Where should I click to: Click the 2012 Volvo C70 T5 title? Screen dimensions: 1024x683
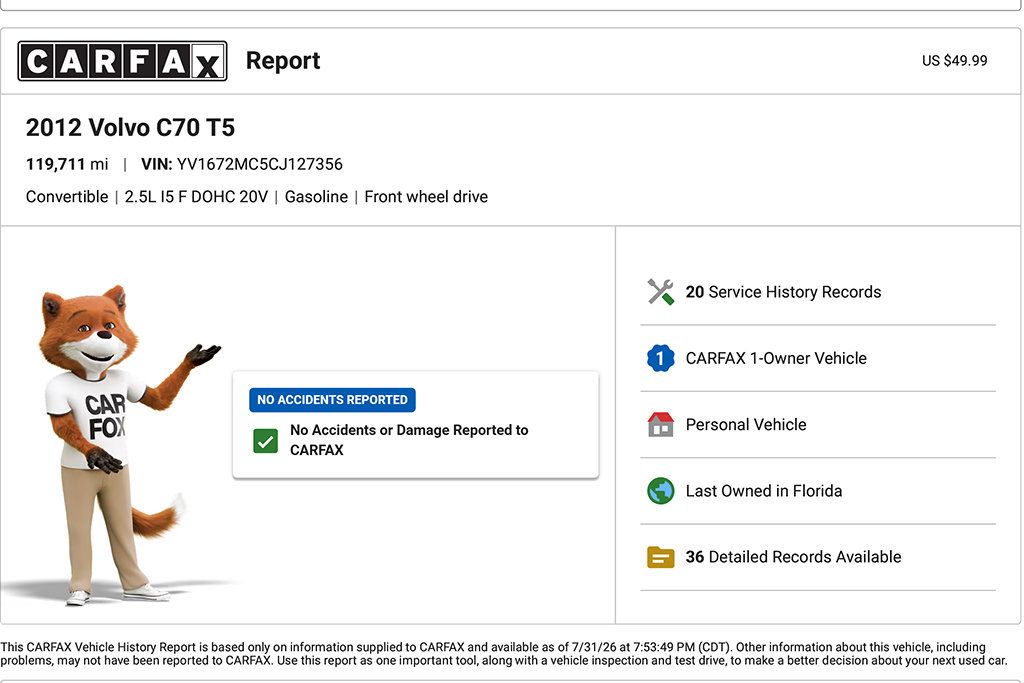point(130,127)
